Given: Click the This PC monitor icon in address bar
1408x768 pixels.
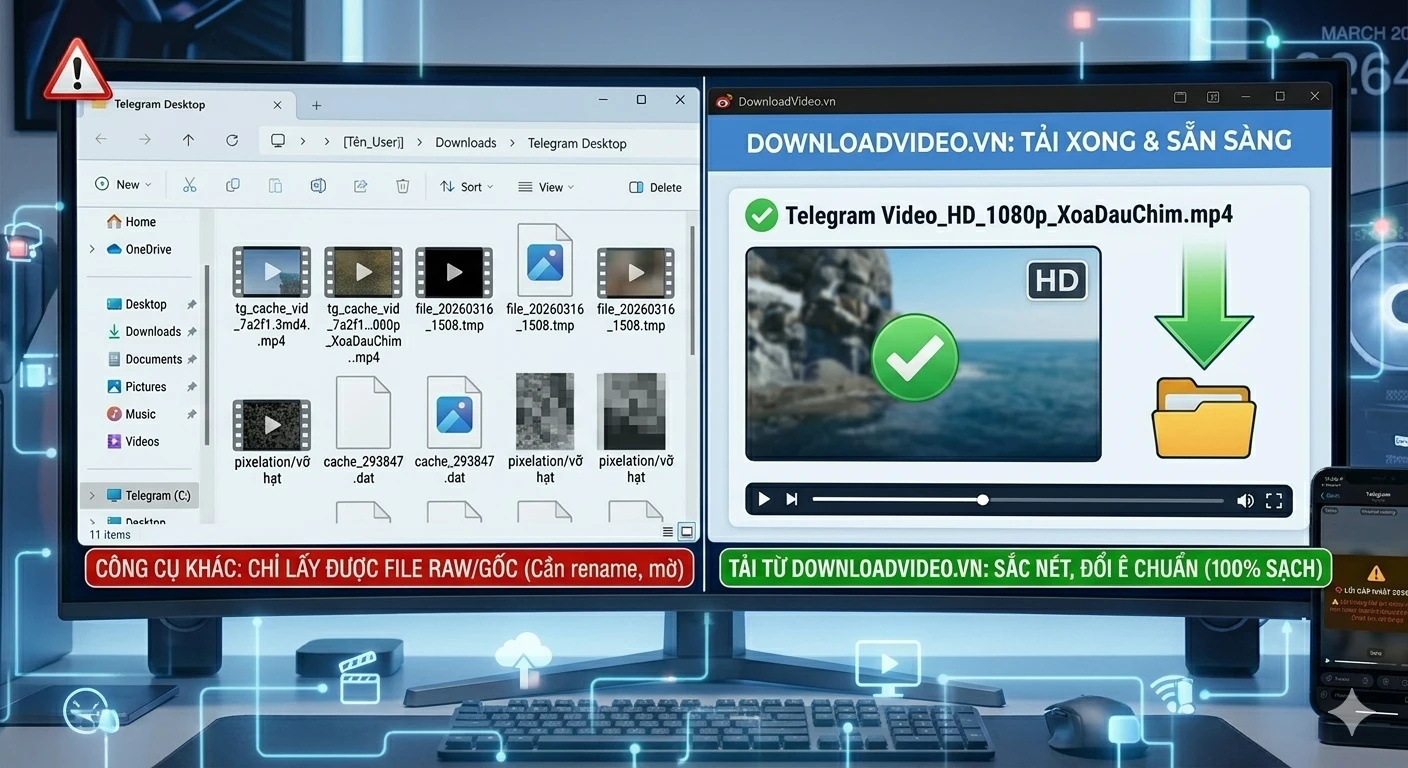Looking at the screenshot, I should [x=278, y=141].
